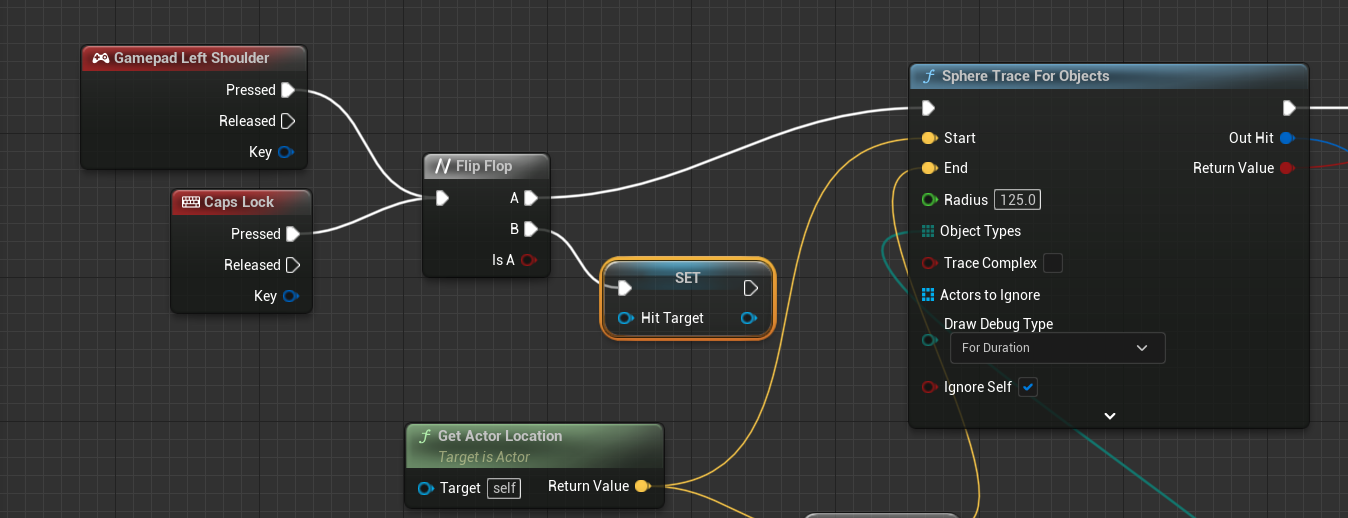Uncheck the Ignore Self checkbox
The width and height of the screenshot is (1348, 518).
point(1028,387)
